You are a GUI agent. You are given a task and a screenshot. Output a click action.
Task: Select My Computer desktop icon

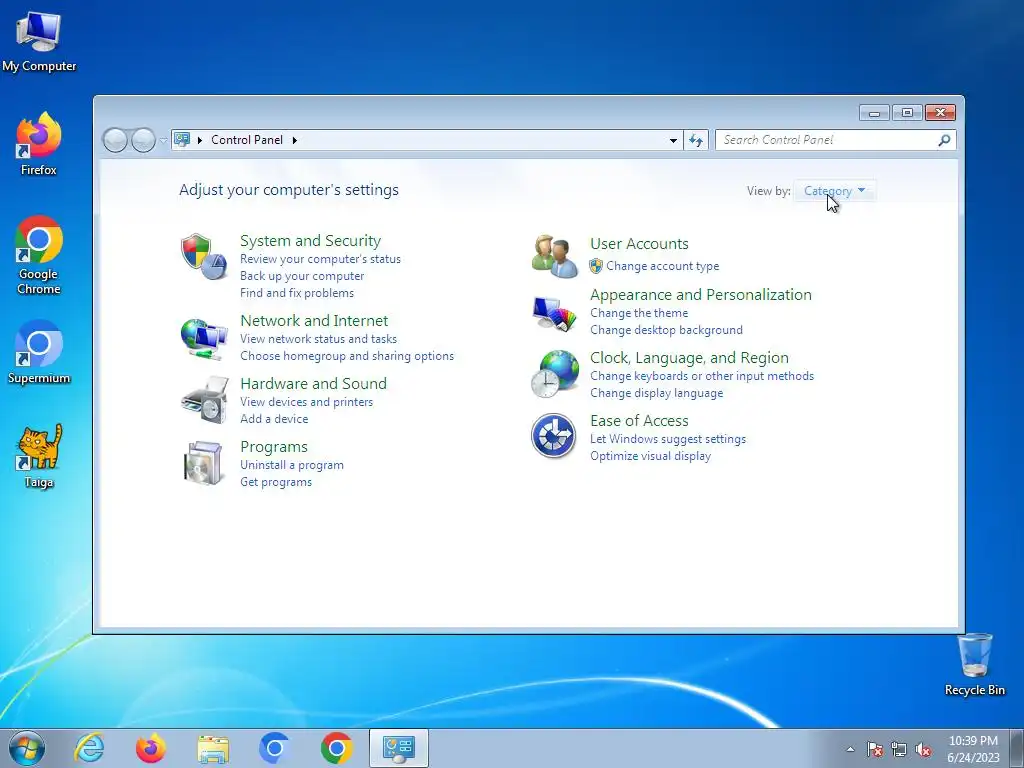pos(39,42)
